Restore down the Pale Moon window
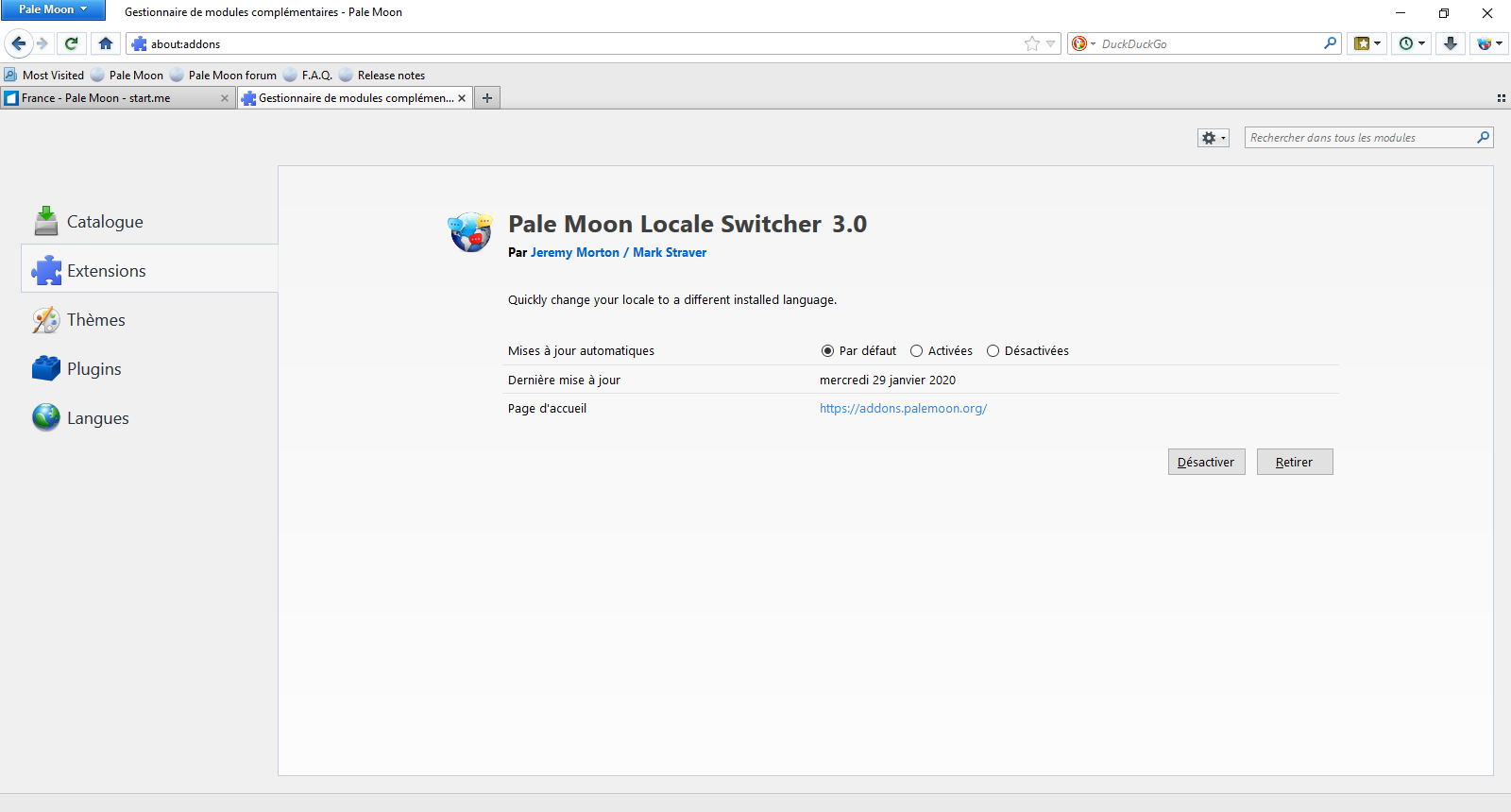The width and height of the screenshot is (1511, 812). (1444, 12)
